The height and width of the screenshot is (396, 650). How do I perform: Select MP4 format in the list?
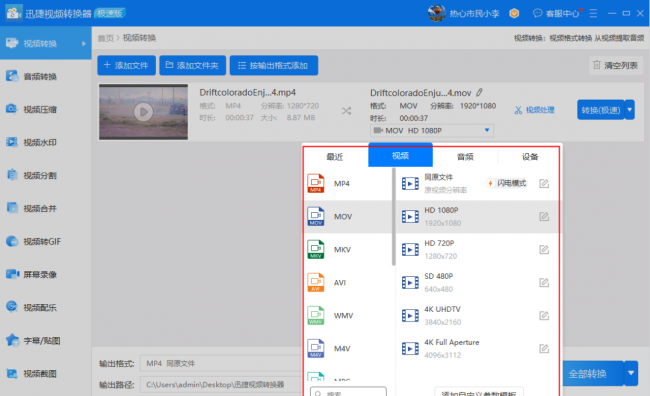(x=348, y=183)
